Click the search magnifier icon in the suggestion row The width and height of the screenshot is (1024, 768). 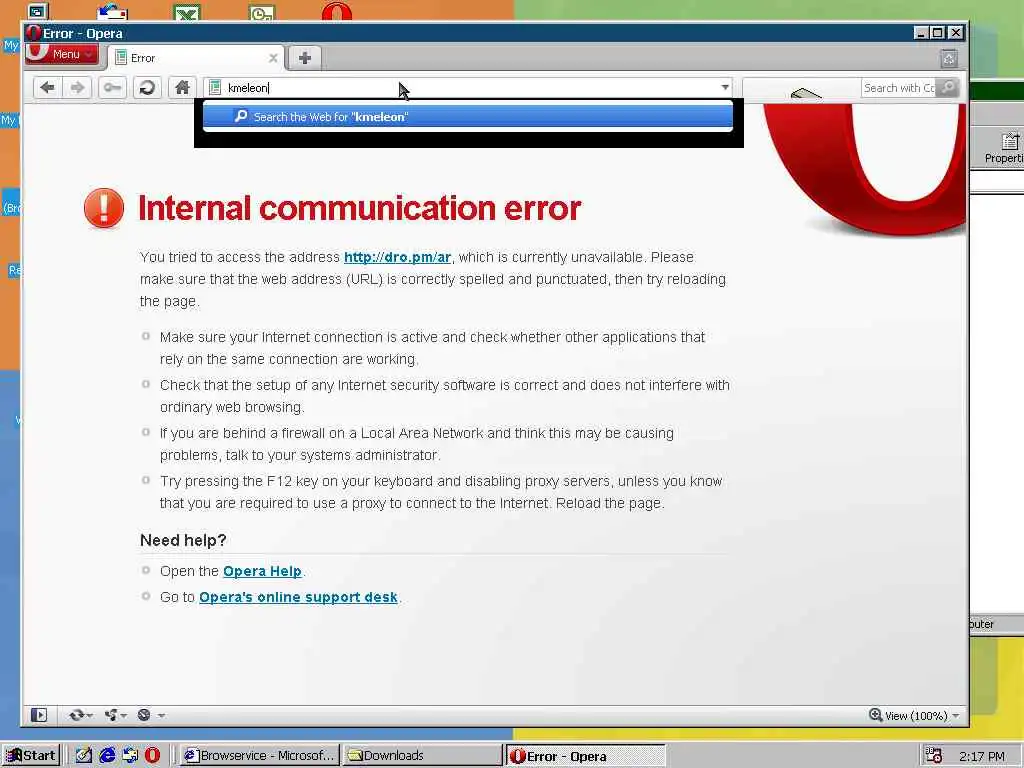tap(241, 116)
